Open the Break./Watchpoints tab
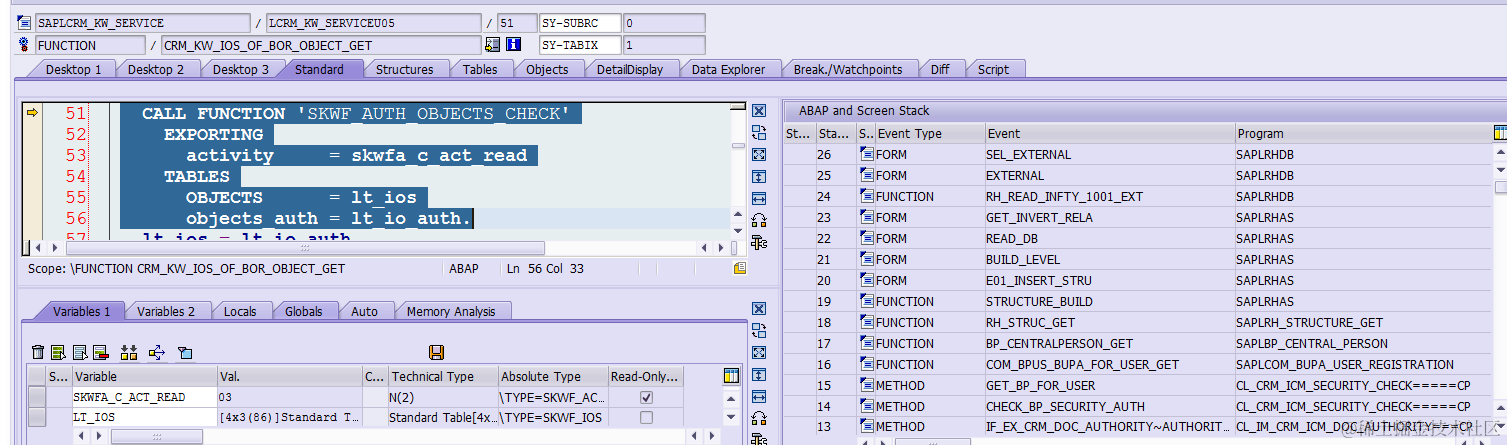This screenshot has width=1507, height=445. pyautogui.click(x=848, y=69)
